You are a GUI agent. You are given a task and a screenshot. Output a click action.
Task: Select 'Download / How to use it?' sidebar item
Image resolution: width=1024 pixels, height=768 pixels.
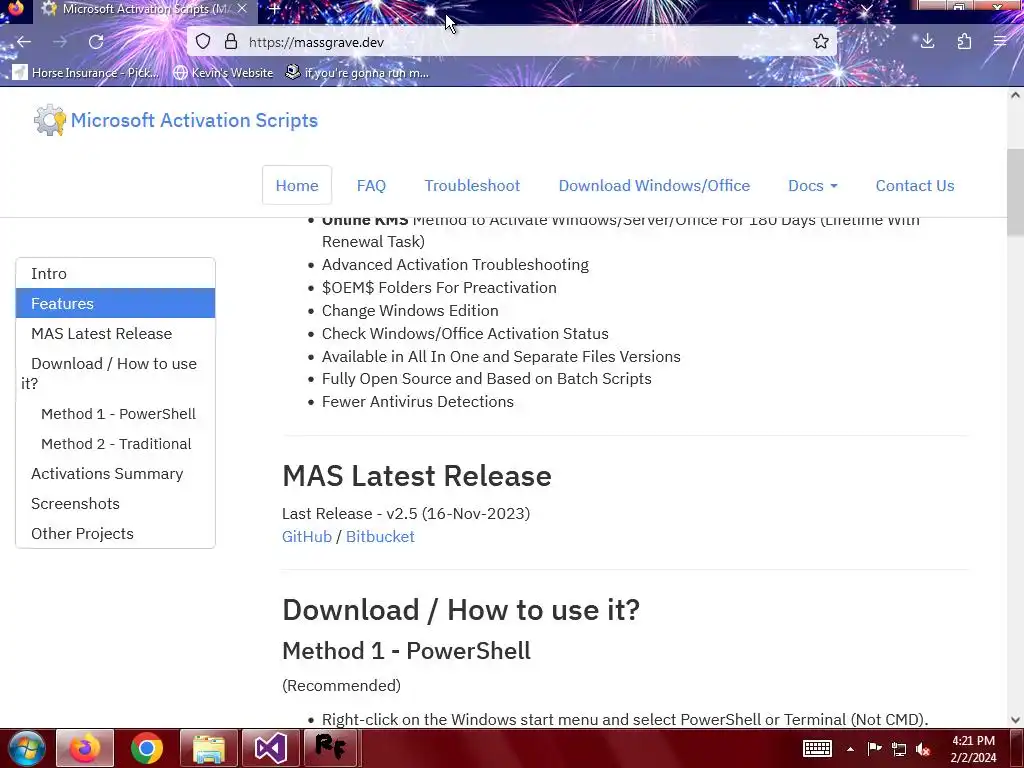(x=116, y=373)
